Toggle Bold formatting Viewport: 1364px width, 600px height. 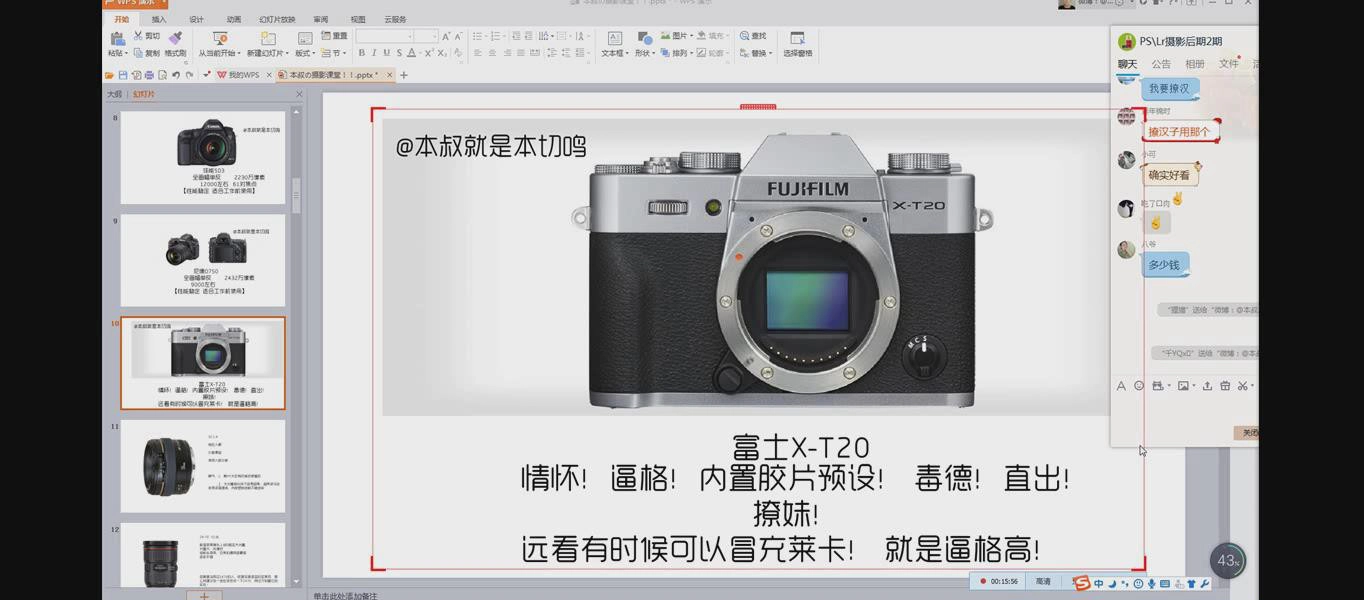click(x=361, y=53)
